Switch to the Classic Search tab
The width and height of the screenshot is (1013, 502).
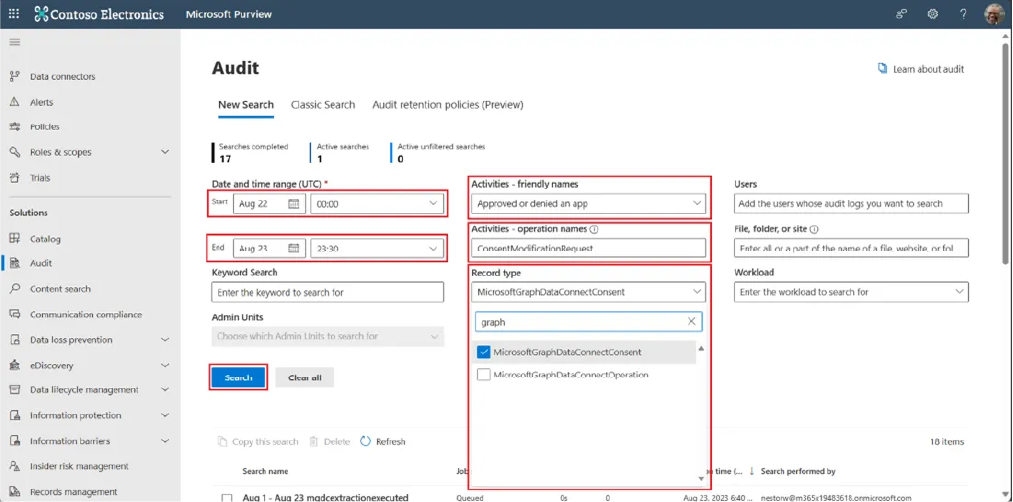pyautogui.click(x=323, y=105)
